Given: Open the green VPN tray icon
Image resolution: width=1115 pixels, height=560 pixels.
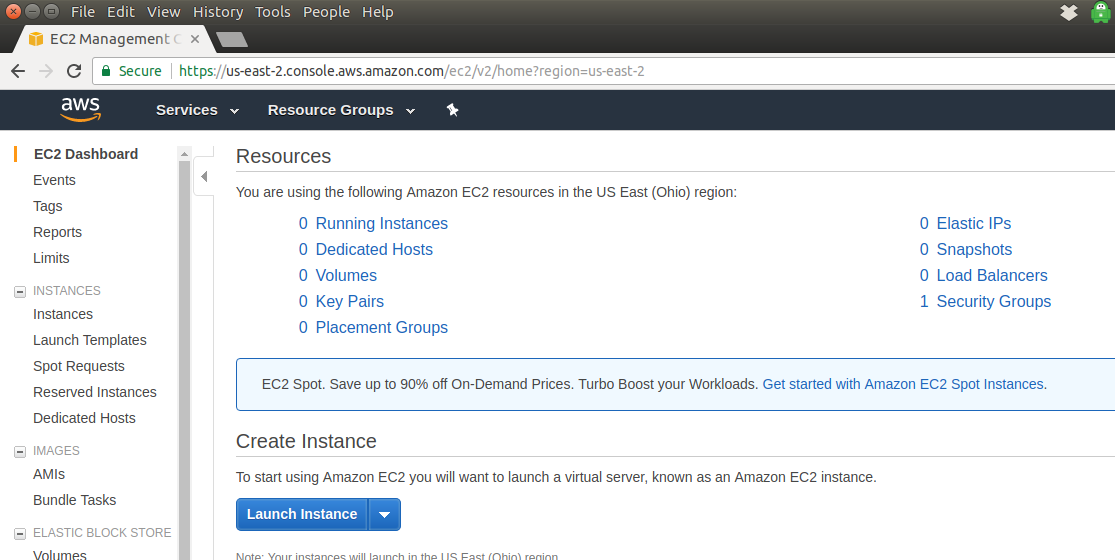Looking at the screenshot, I should (x=1101, y=12).
